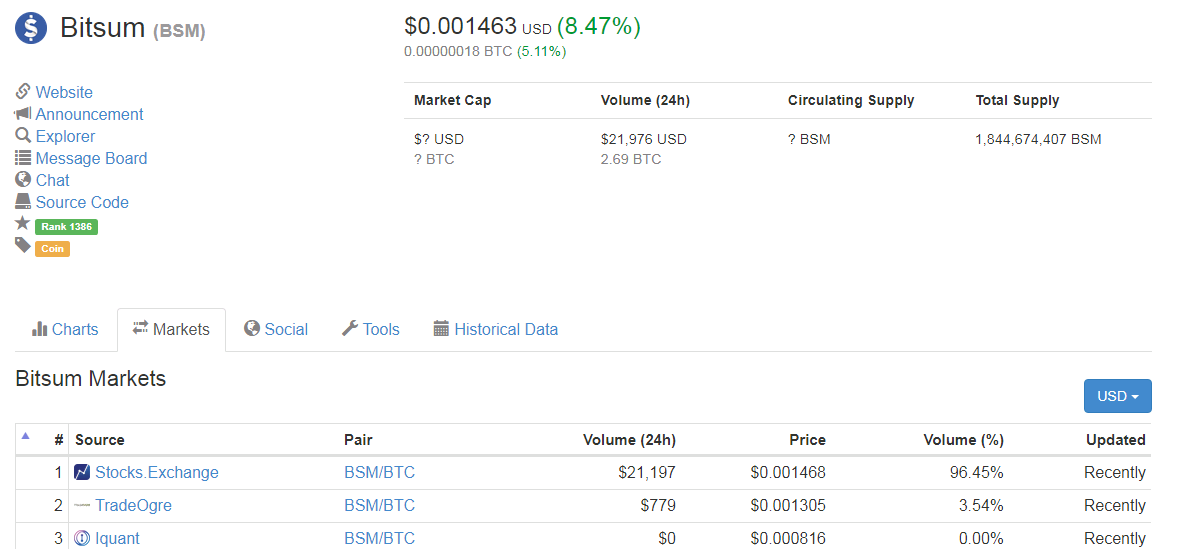Click the chain link icon beside Website
1196x549 pixels.
23,92
